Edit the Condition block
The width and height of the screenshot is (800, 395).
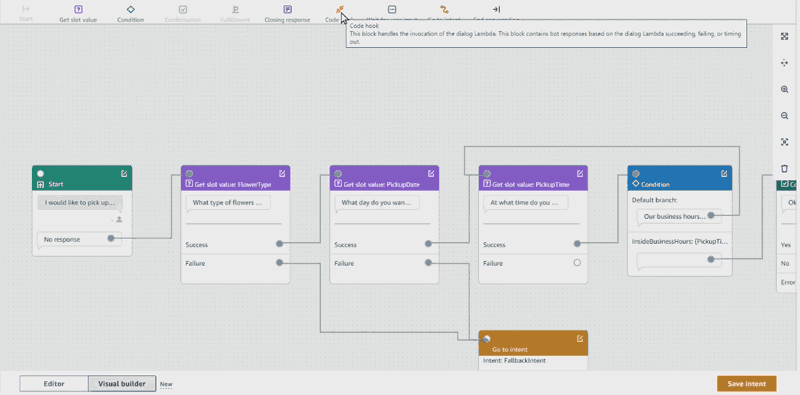pyautogui.click(x=724, y=174)
